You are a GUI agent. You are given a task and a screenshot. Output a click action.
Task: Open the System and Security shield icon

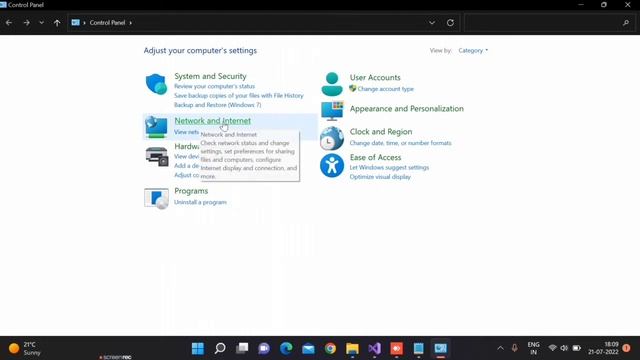click(156, 84)
